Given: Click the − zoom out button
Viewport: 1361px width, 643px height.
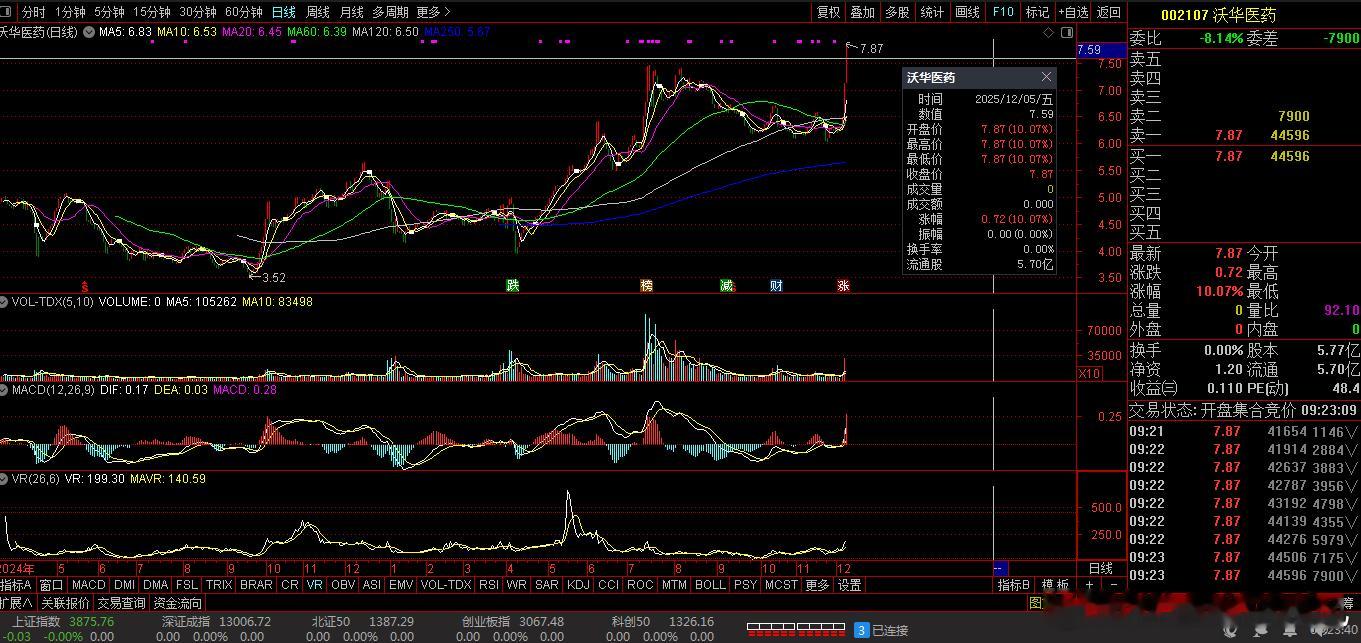Looking at the screenshot, I should click(1113, 585).
